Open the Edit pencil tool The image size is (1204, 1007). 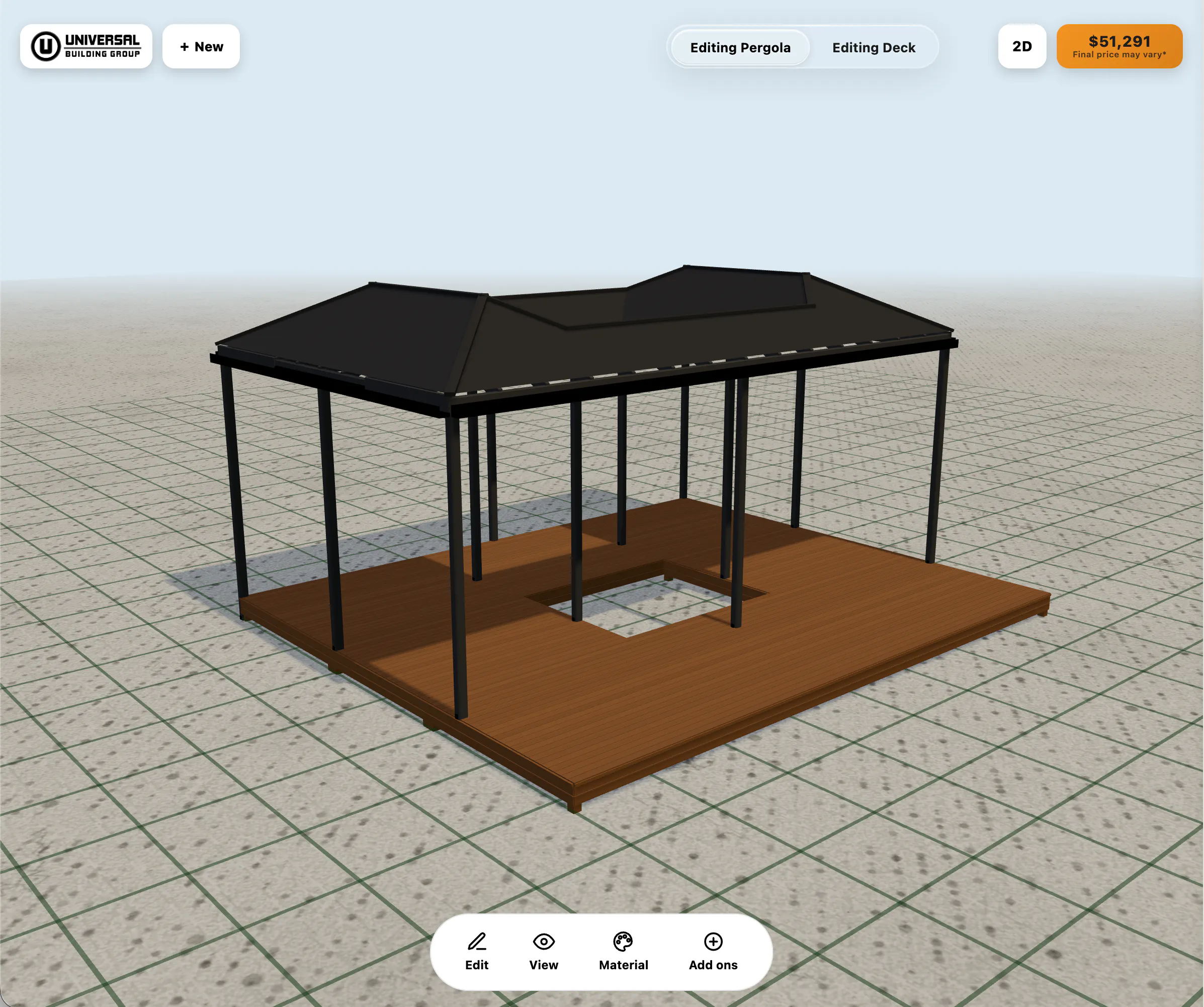pyautogui.click(x=476, y=952)
